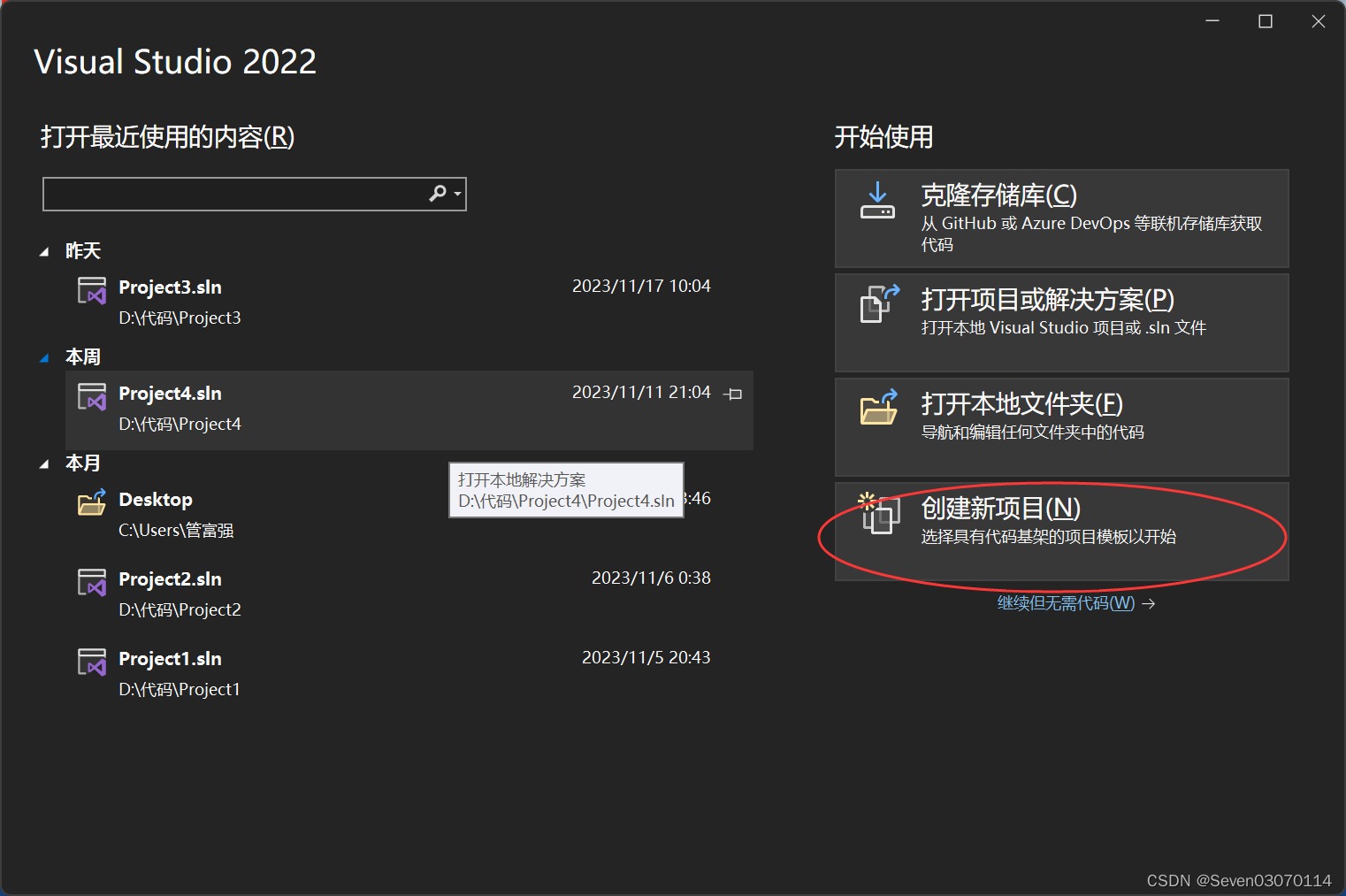Click 打开本地文件夹(F) button
Viewport: 1346px width, 896px height.
(1061, 427)
